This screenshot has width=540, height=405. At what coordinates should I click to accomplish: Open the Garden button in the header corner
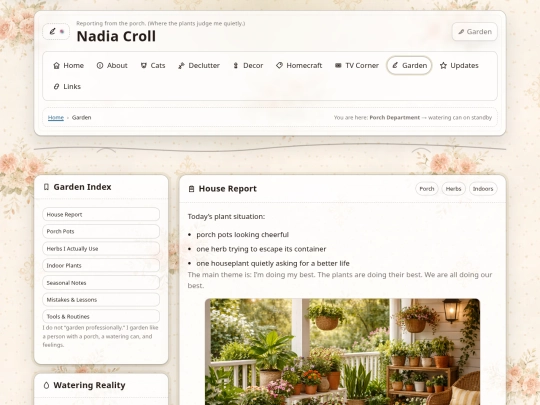[x=475, y=32]
